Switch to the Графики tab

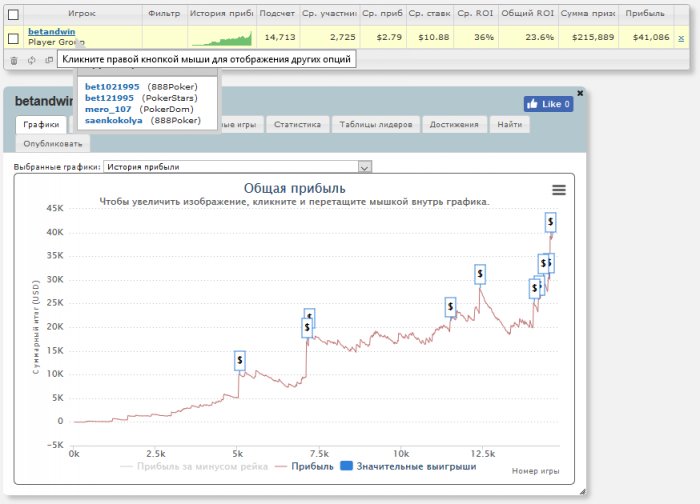point(41,125)
